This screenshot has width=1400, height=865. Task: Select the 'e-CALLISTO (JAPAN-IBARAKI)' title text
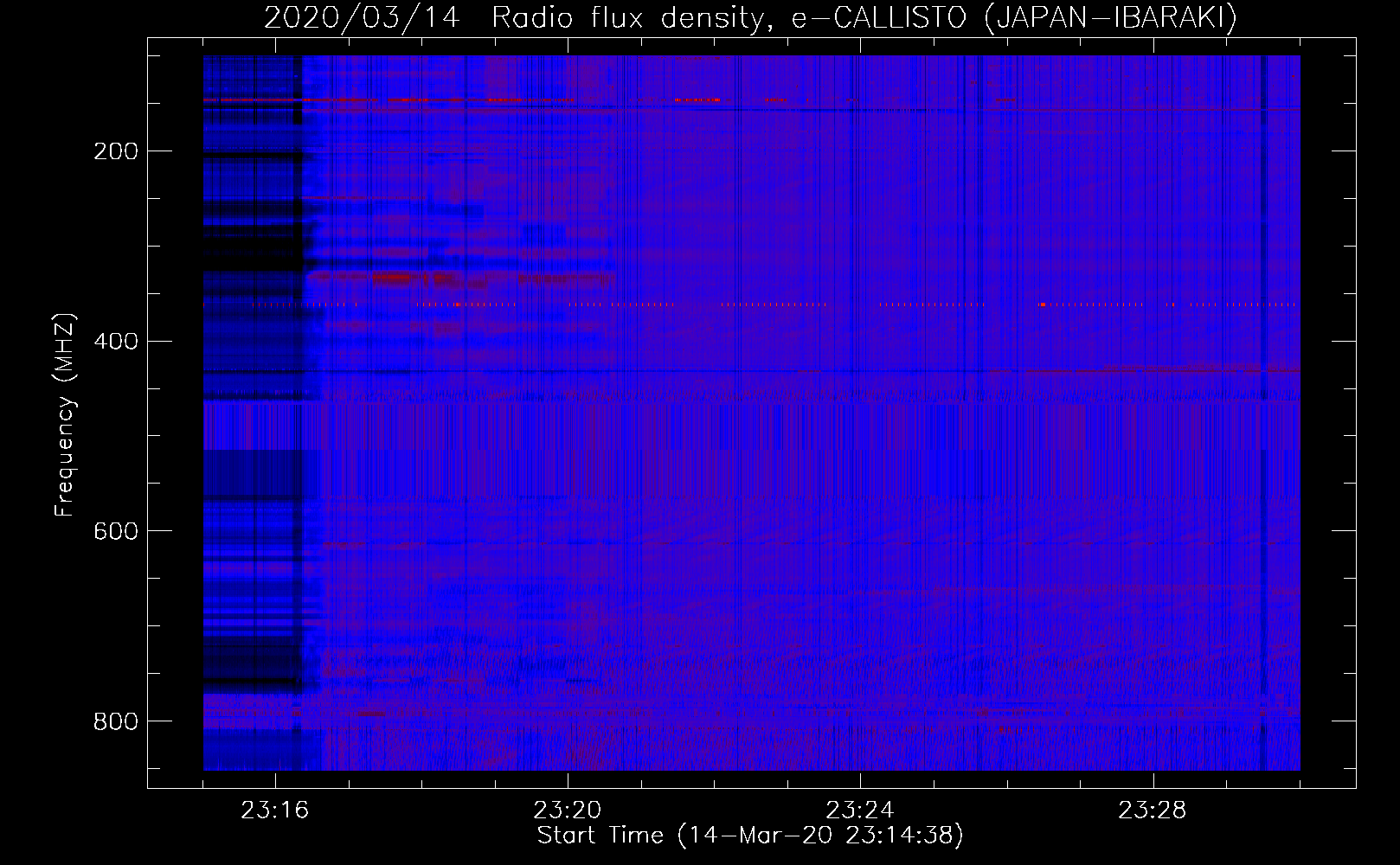tap(1014, 18)
